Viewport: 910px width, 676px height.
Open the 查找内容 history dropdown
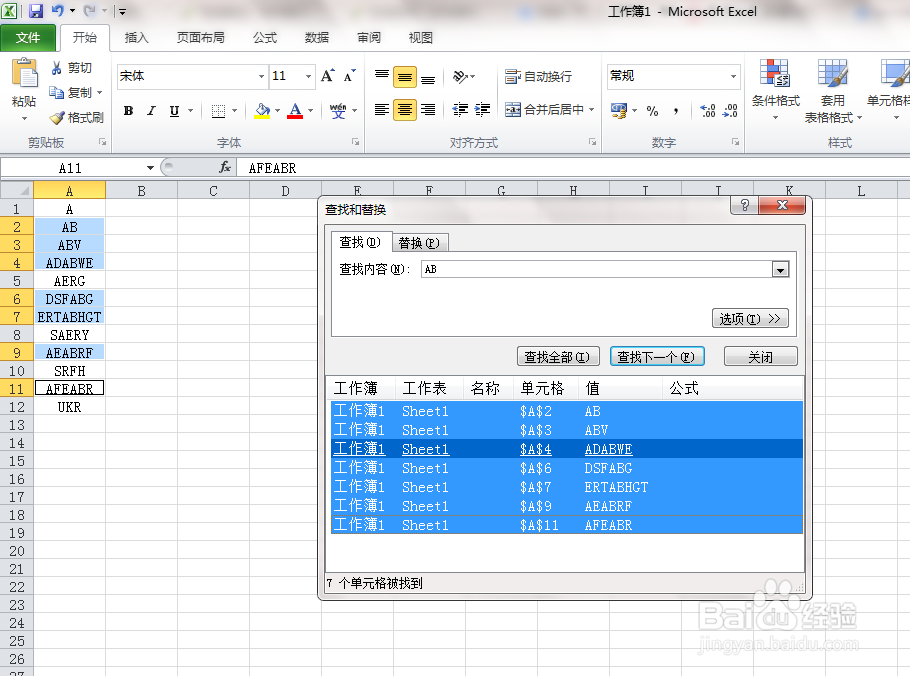[x=781, y=270]
